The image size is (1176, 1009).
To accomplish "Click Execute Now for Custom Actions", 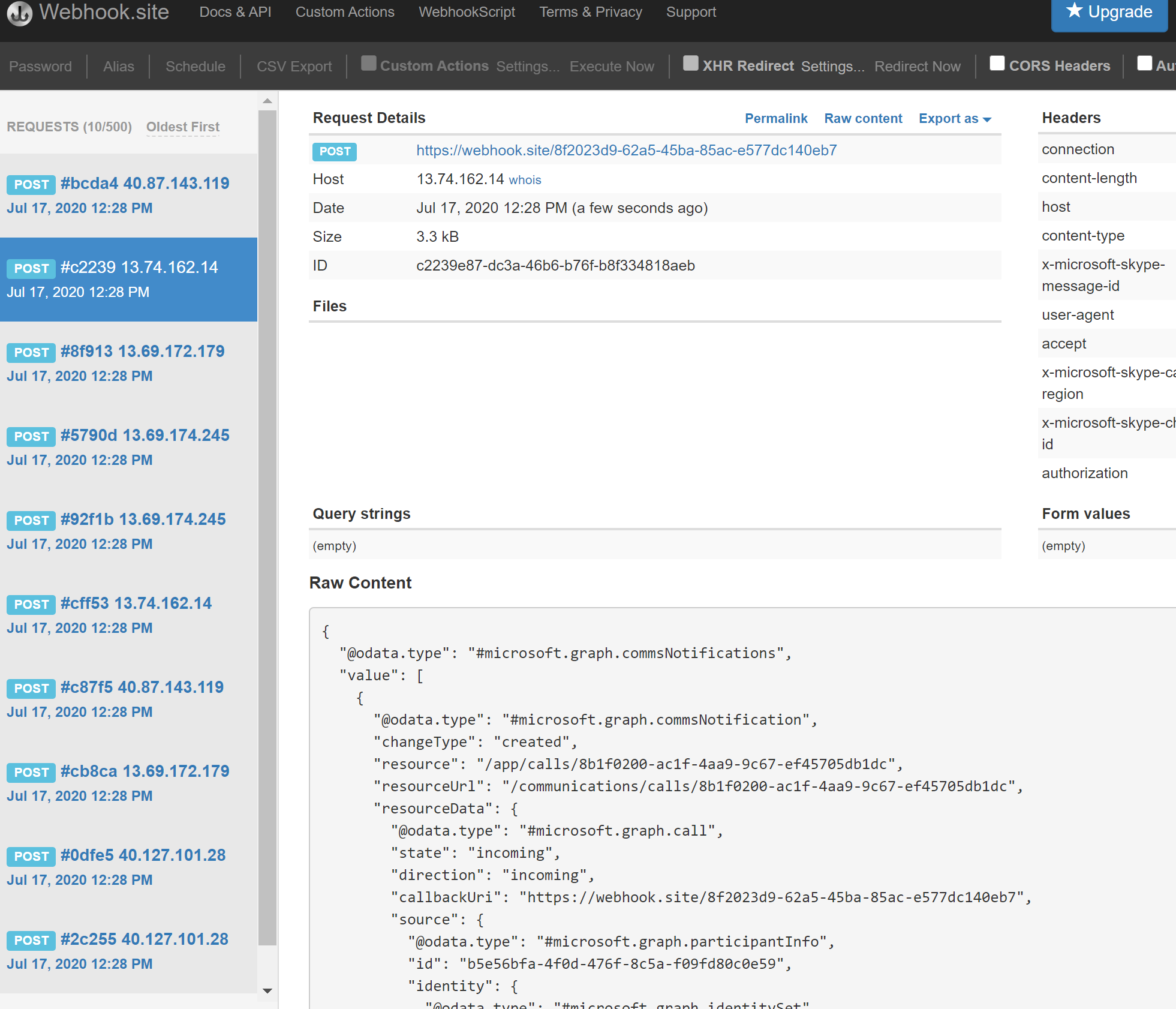I will (611, 66).
